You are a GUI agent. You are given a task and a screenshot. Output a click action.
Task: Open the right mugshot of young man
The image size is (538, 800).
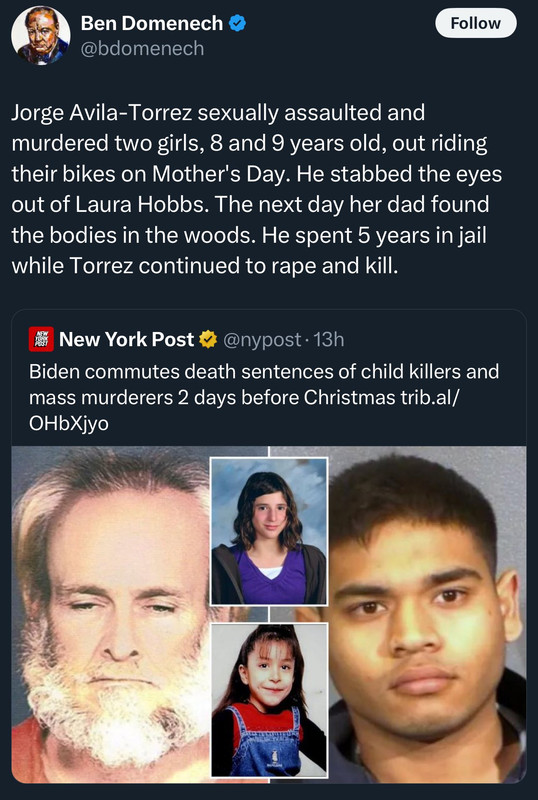pos(427,614)
